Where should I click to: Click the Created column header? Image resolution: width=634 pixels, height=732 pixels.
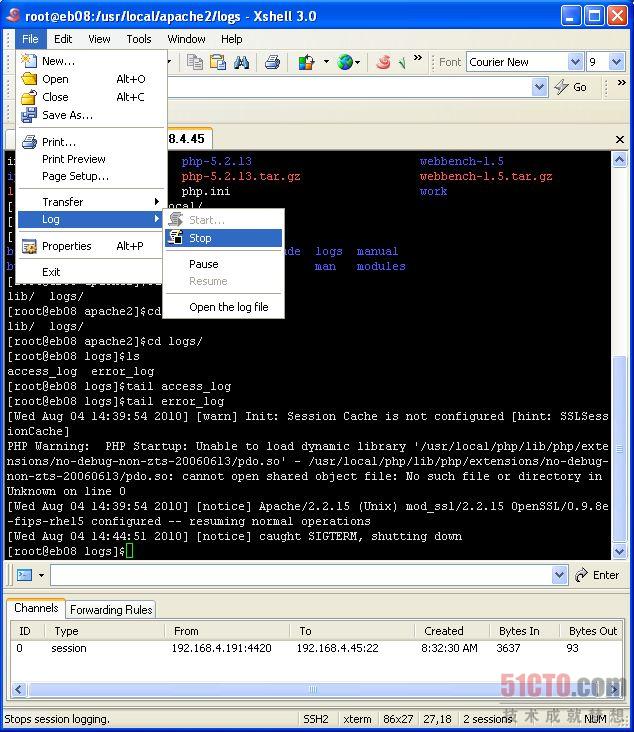coord(451,631)
